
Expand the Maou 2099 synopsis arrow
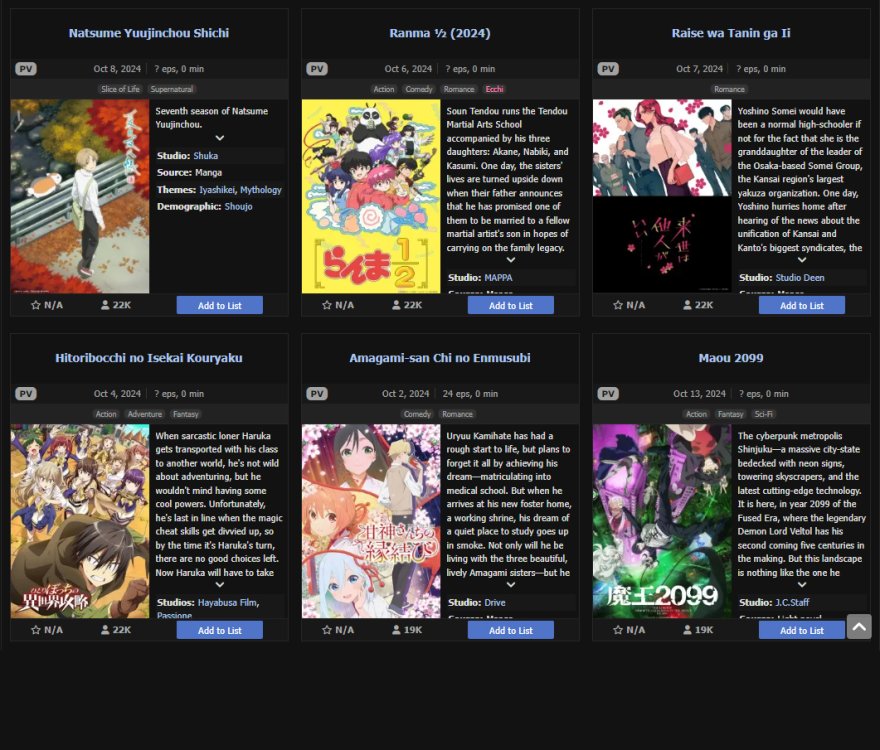pos(802,585)
